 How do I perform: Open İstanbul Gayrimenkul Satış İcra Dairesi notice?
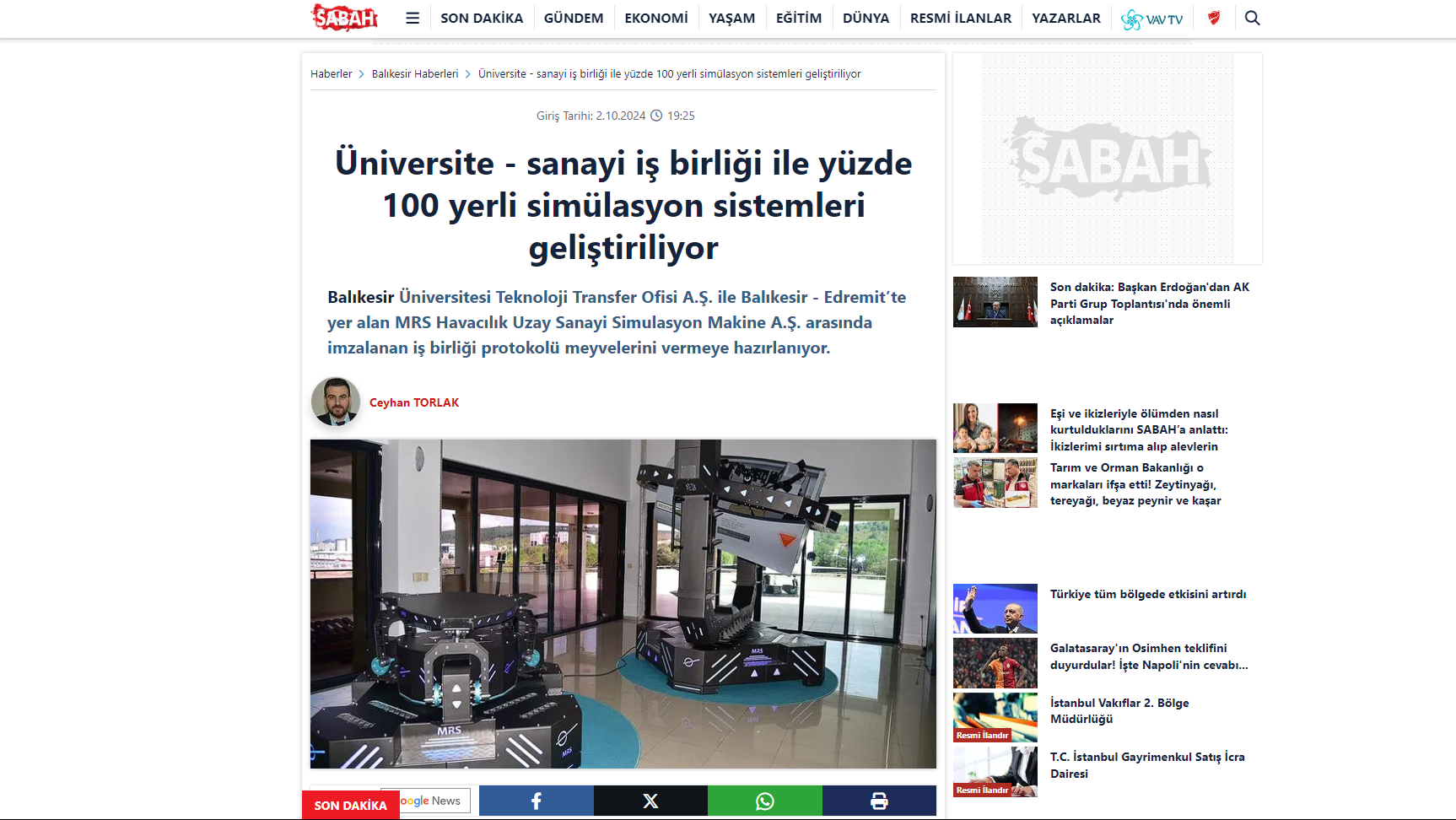click(x=1147, y=765)
